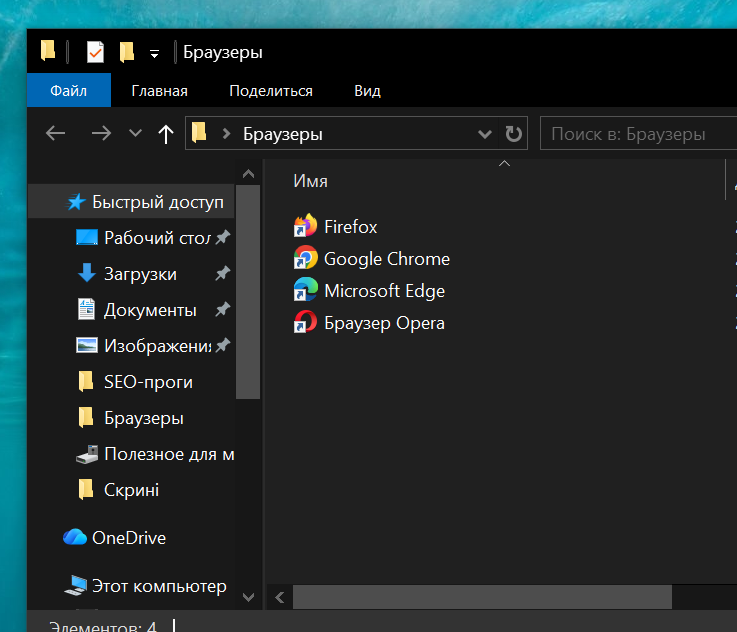737x632 pixels.
Task: Click the Скрині folder icon
Action: [86, 489]
